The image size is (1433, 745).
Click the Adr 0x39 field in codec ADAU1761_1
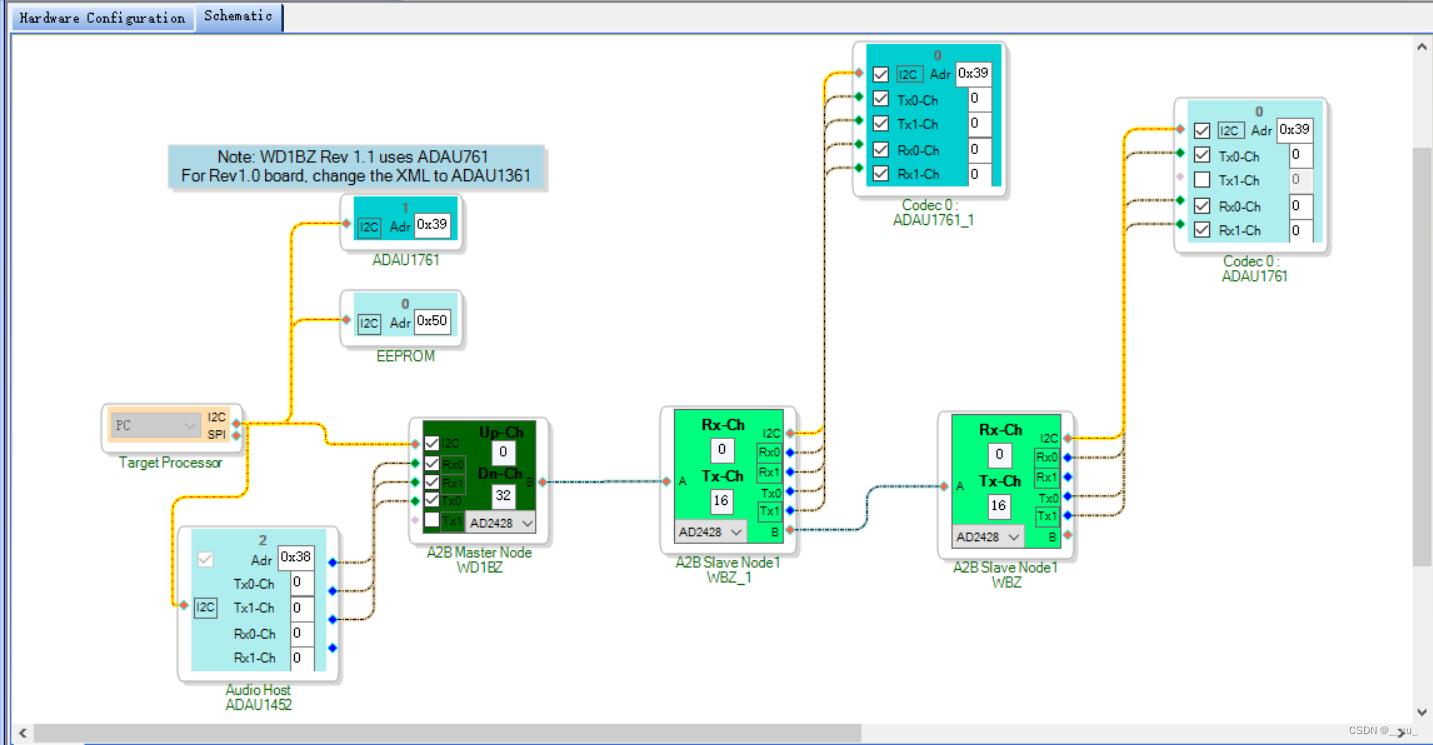click(x=973, y=73)
